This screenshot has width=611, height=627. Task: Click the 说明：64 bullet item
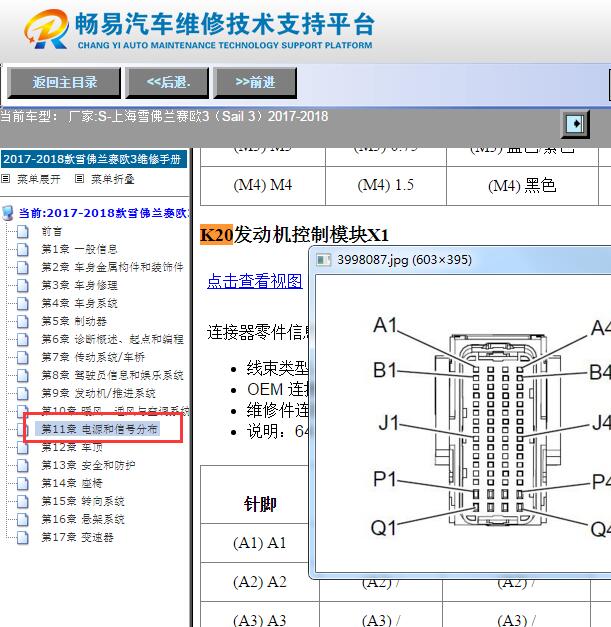coord(278,431)
